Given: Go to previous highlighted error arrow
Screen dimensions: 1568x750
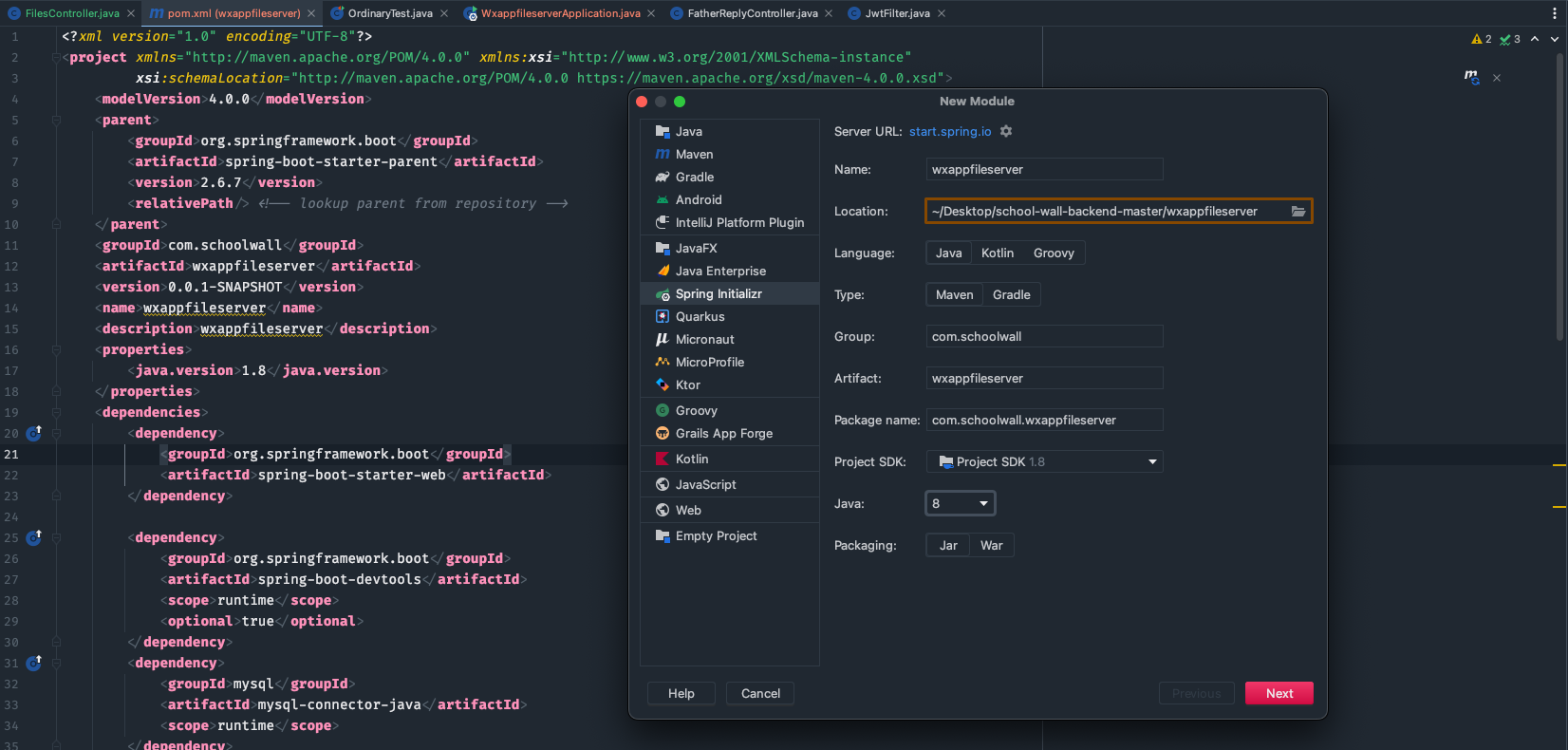Looking at the screenshot, I should tap(1535, 39).
